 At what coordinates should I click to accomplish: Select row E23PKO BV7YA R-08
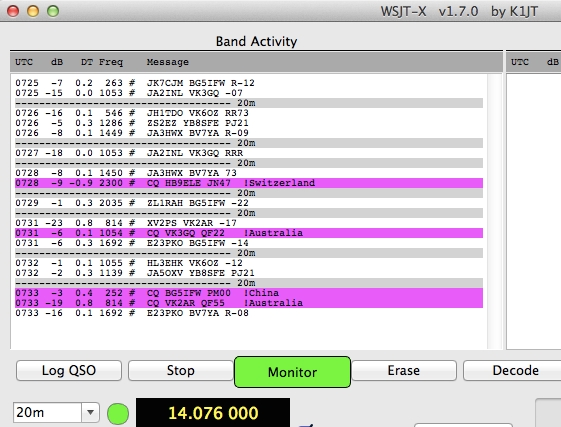[249, 313]
